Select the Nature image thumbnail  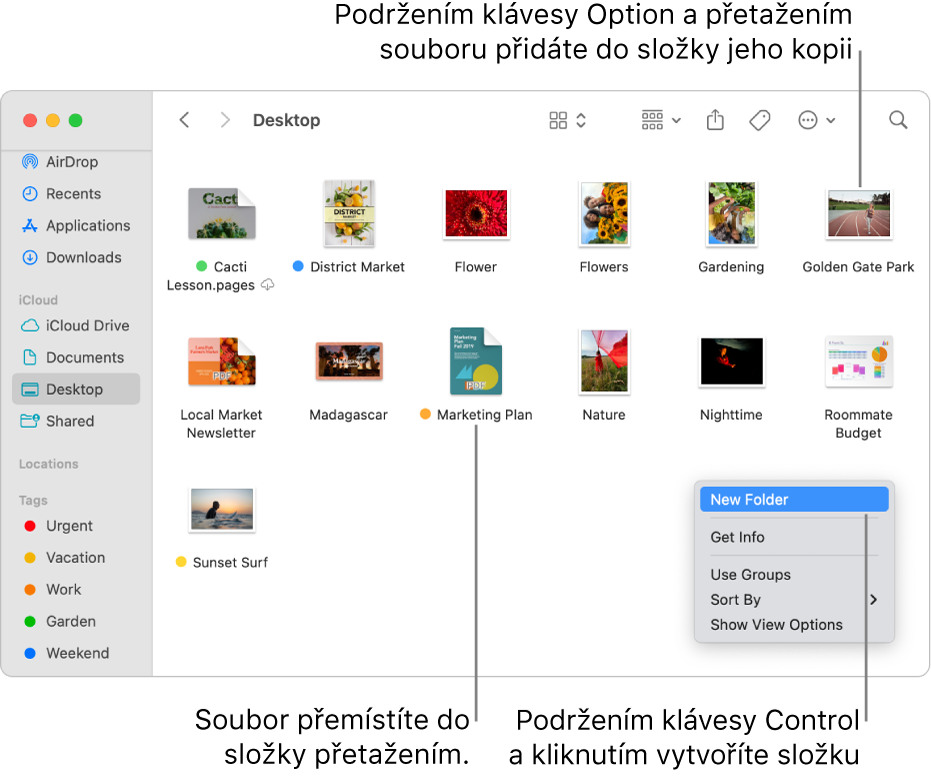tap(604, 361)
